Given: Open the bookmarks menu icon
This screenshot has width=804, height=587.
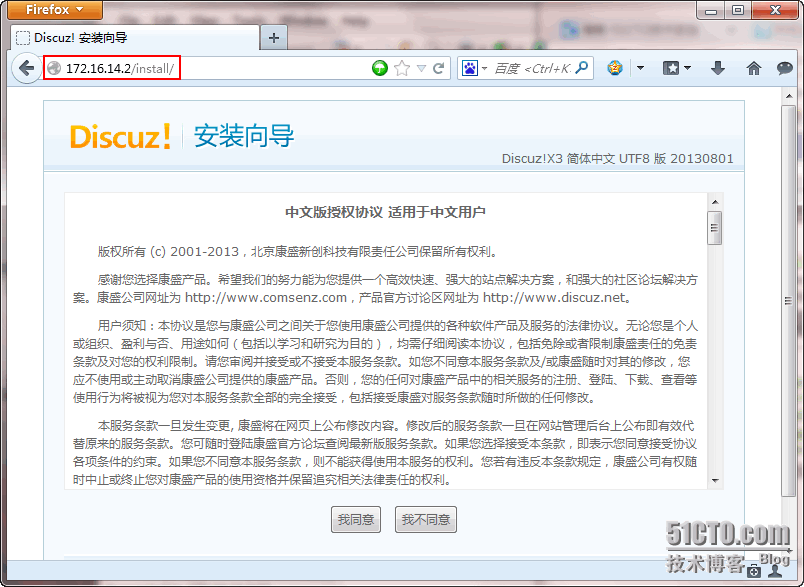Looking at the screenshot, I should click(671, 68).
